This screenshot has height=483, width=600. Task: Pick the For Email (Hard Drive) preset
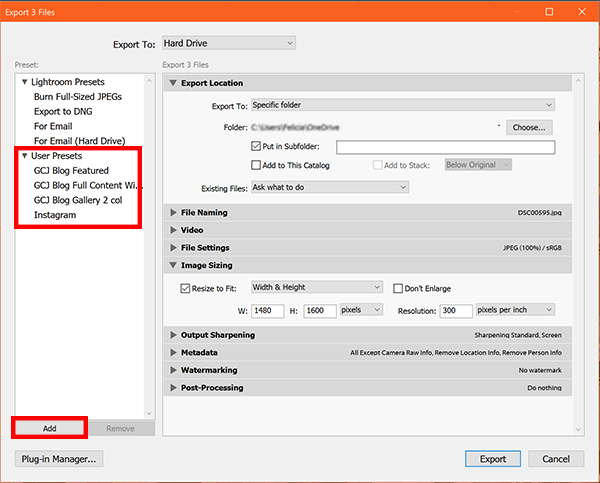pos(80,141)
